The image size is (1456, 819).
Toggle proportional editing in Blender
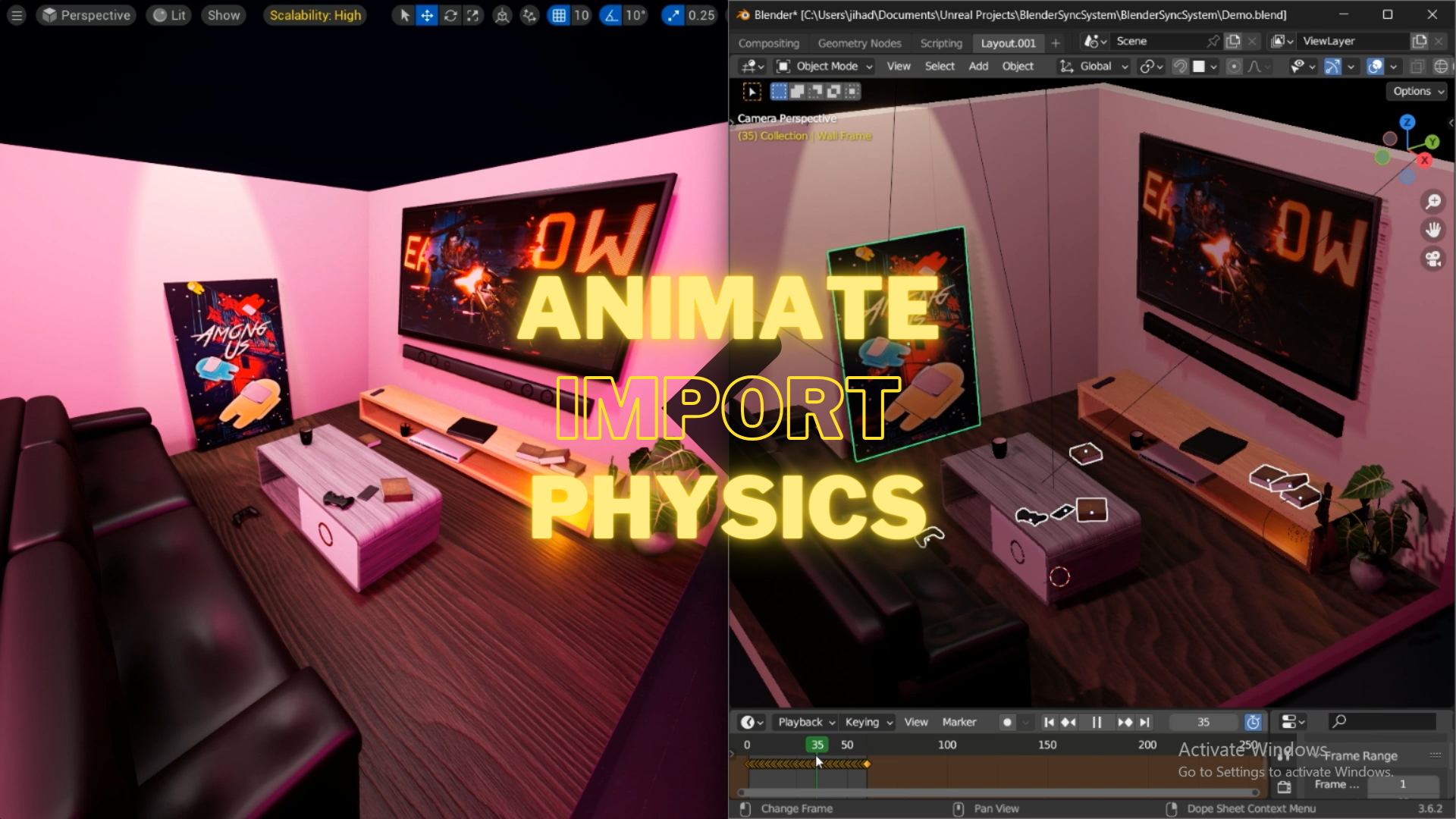[1234, 67]
